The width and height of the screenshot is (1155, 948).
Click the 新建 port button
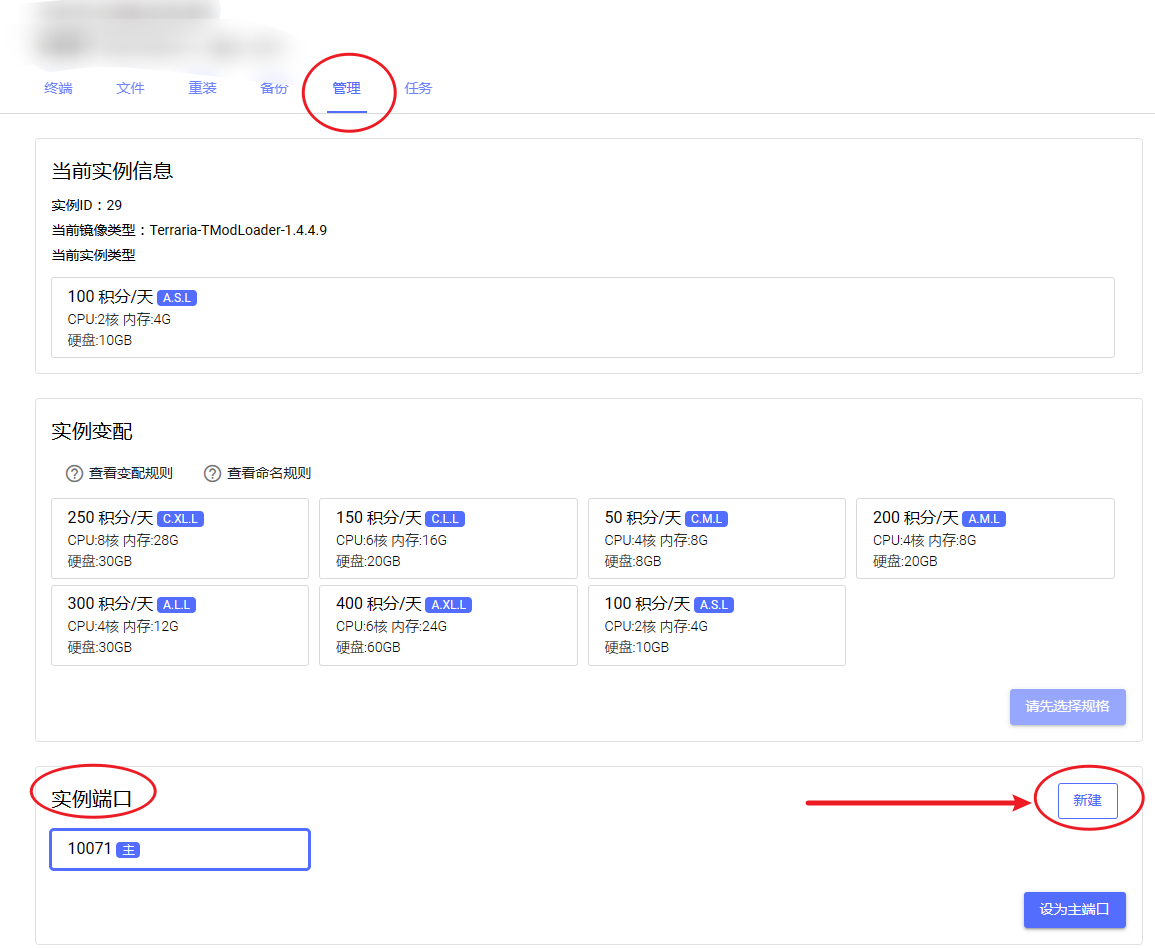tap(1087, 801)
